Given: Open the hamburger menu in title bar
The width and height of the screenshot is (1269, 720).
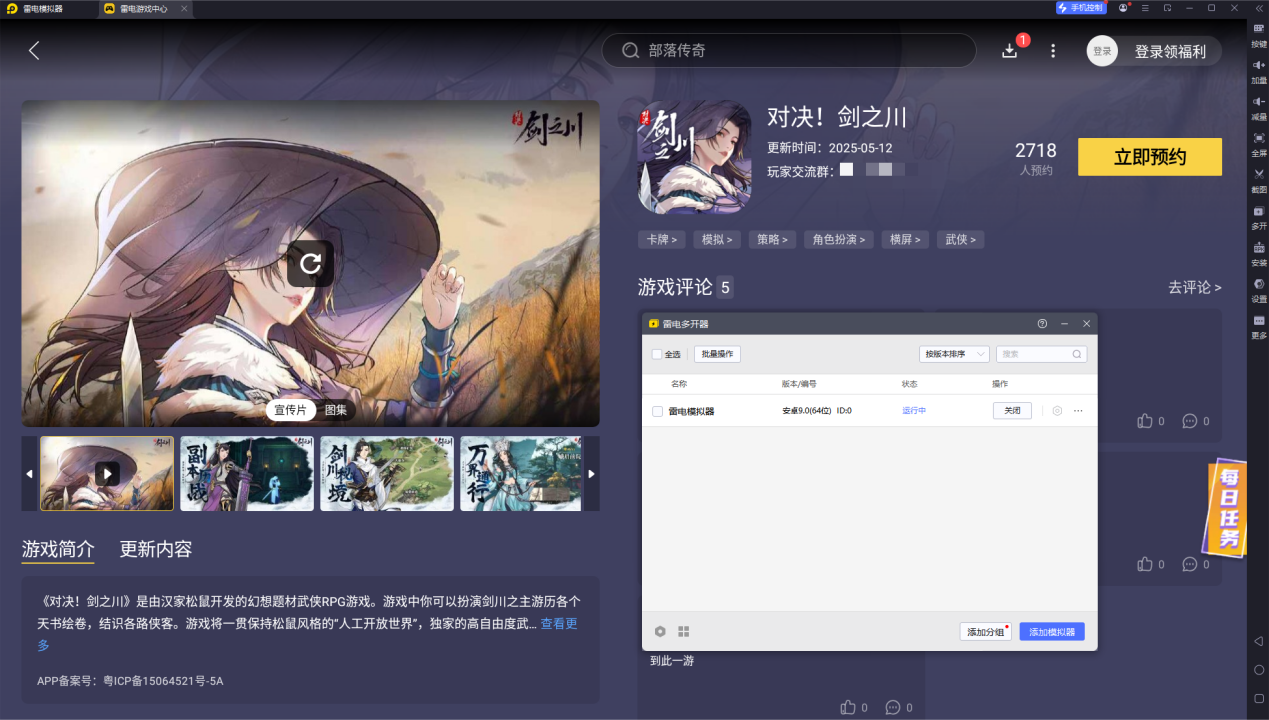Looking at the screenshot, I should [x=1145, y=8].
